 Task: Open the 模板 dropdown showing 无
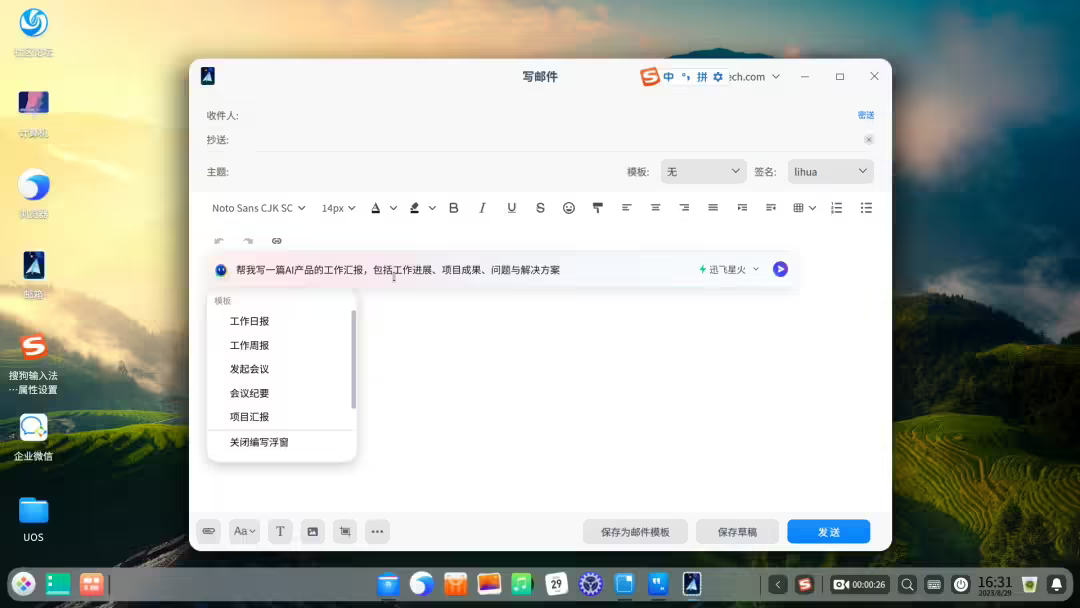703,171
